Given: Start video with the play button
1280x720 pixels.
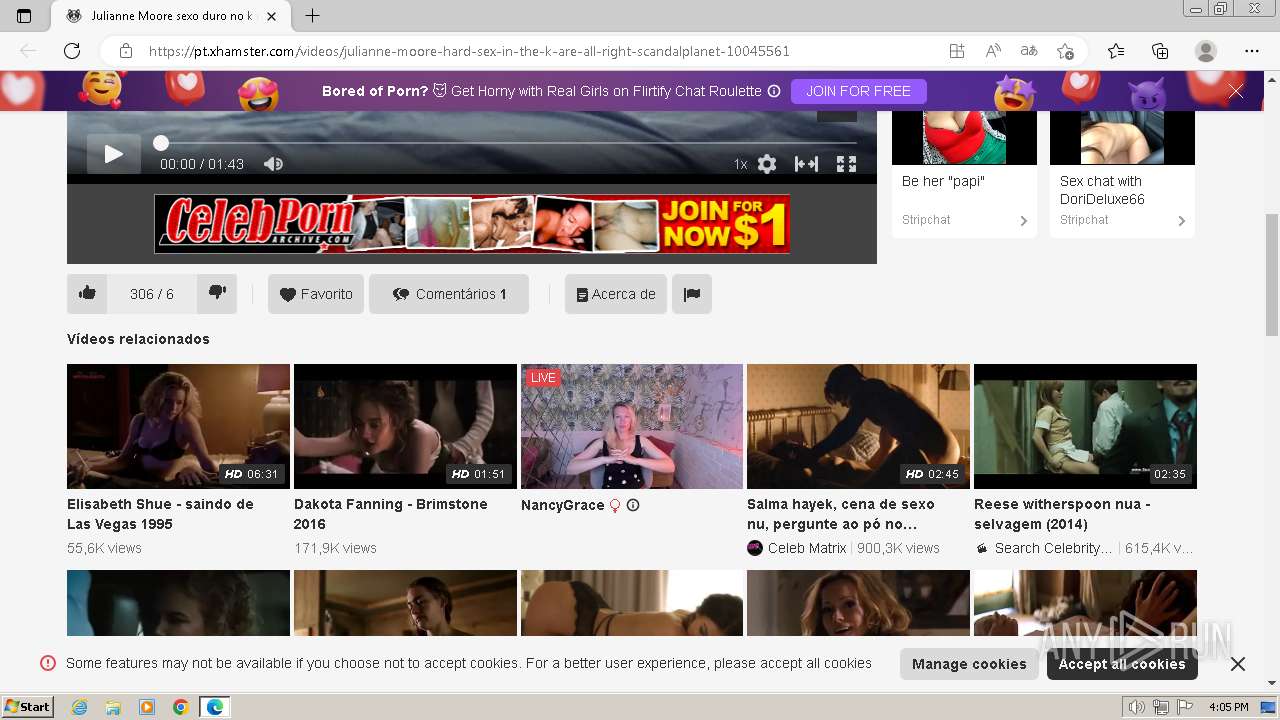Looking at the screenshot, I should point(113,154).
